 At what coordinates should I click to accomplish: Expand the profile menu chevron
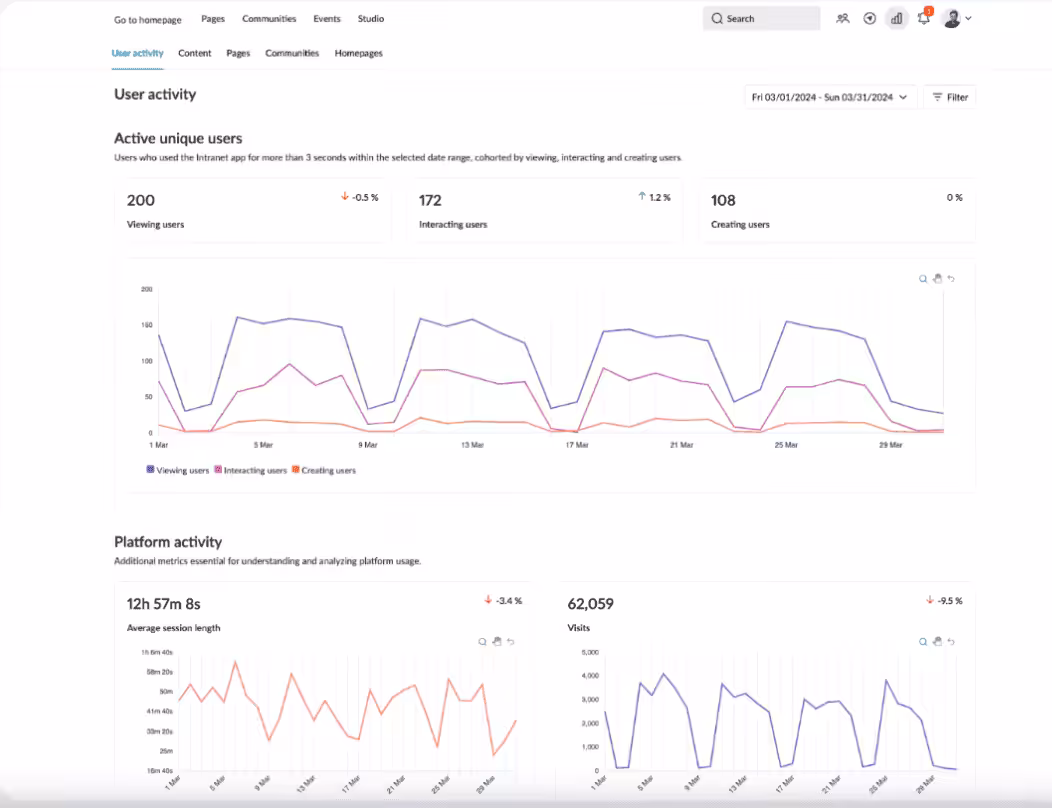click(x=968, y=19)
